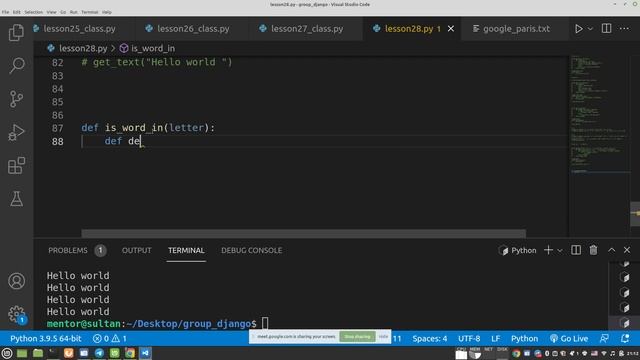
Task: Switch to lesson26_class.py tab
Action: click(x=193, y=29)
